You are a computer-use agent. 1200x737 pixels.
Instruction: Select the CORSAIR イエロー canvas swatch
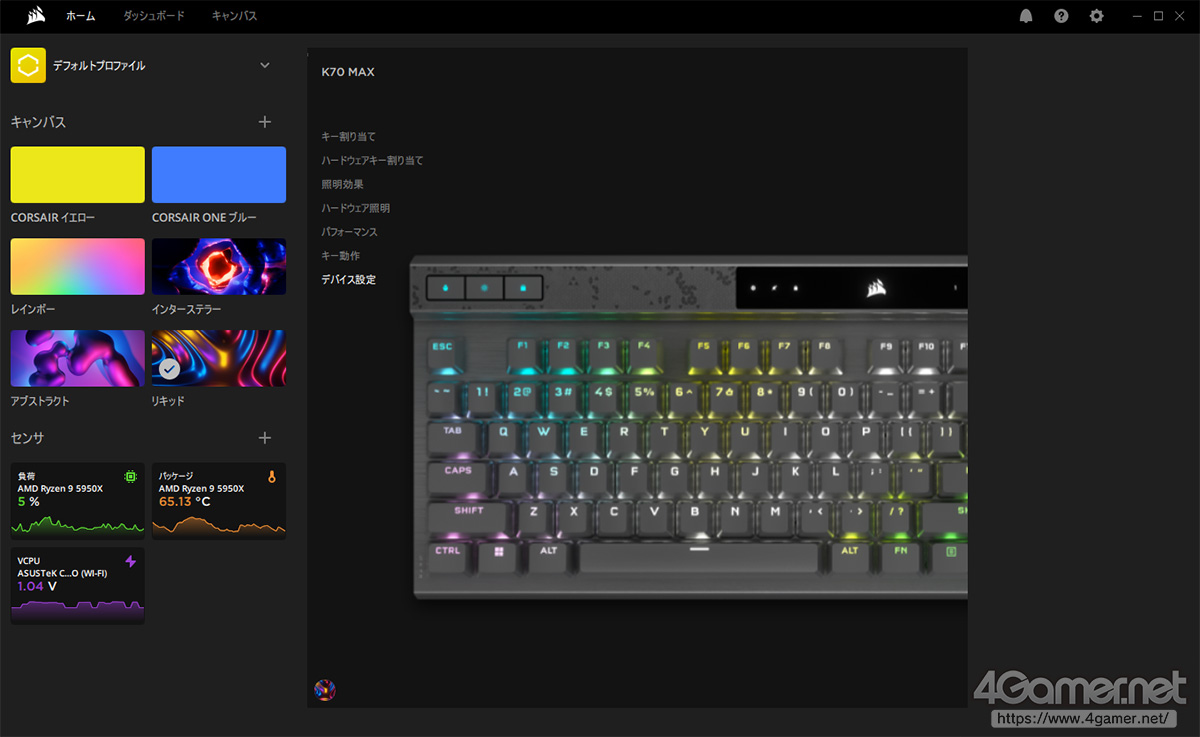78,175
